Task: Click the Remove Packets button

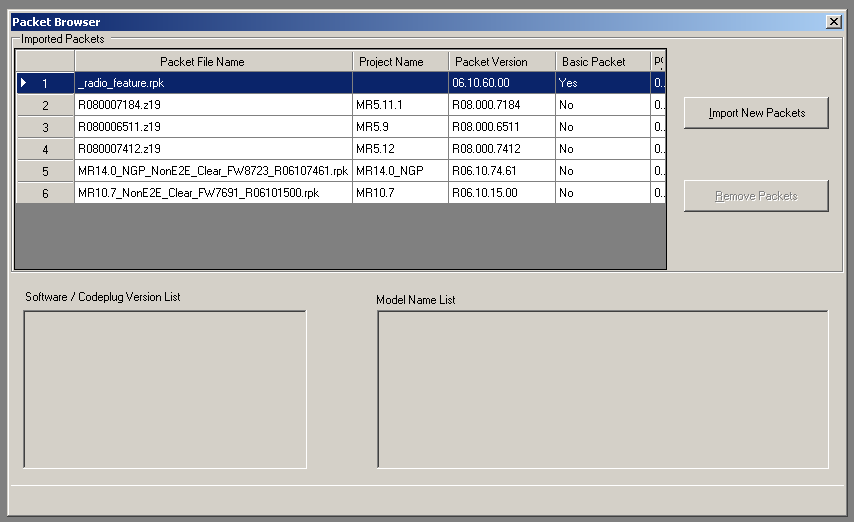Action: [756, 196]
